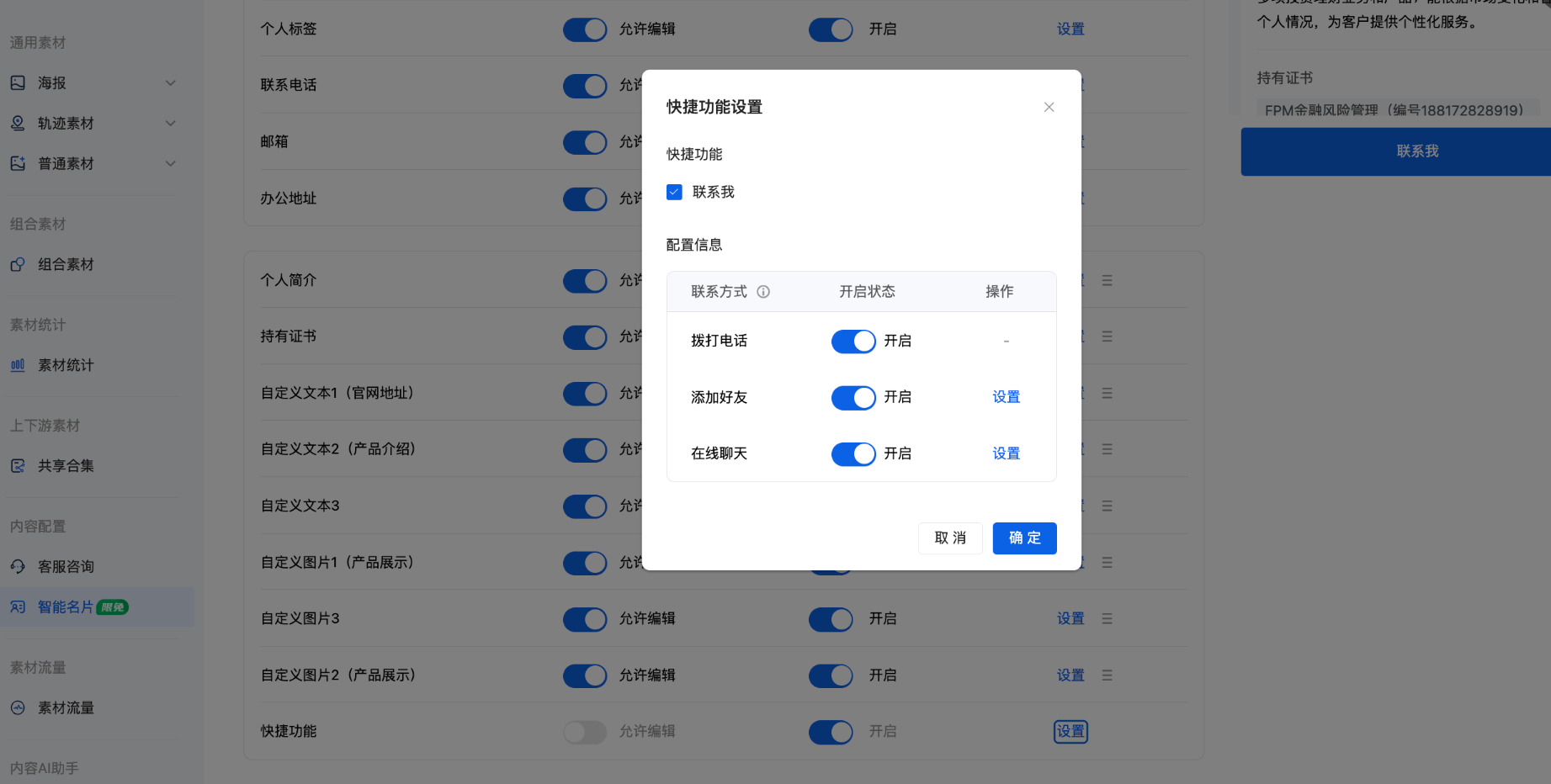
Task: Click the 素材统计 chart icon
Action: click(18, 365)
